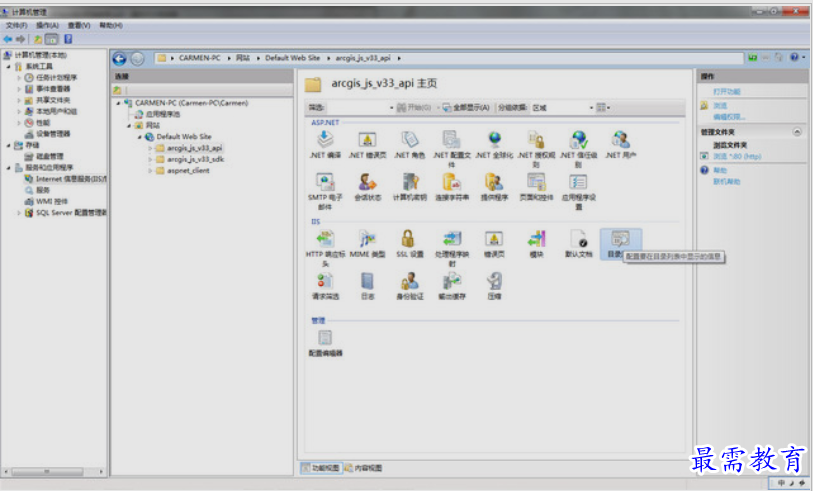Open the 分组依据 区域 dropdown
Screen dimensions: 813x491
[563, 108]
